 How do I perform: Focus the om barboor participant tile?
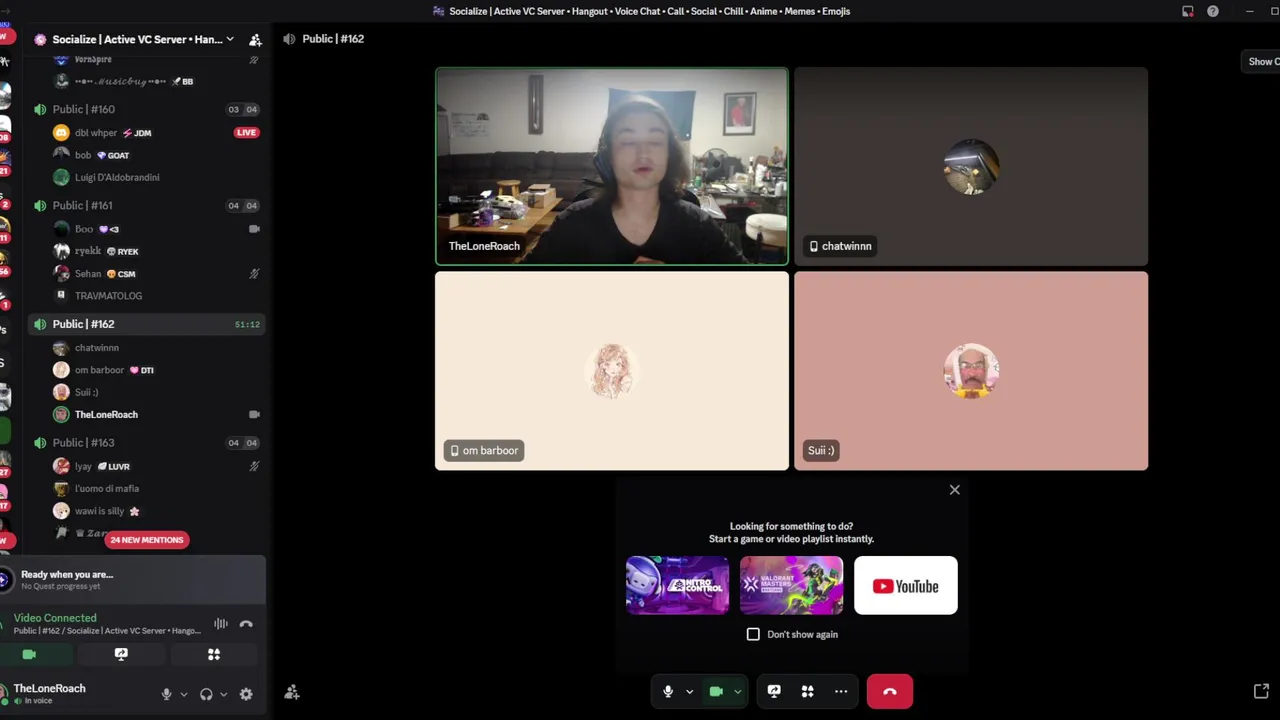[x=612, y=371]
